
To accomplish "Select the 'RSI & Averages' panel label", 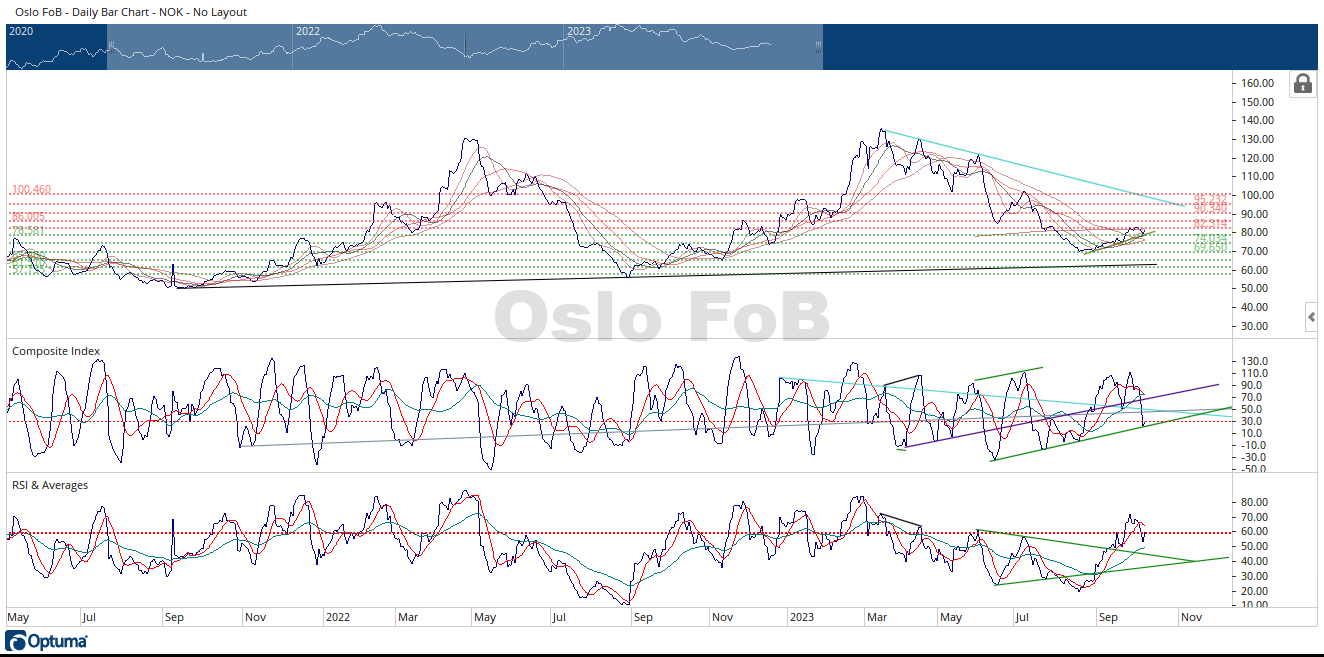I will (50, 485).
